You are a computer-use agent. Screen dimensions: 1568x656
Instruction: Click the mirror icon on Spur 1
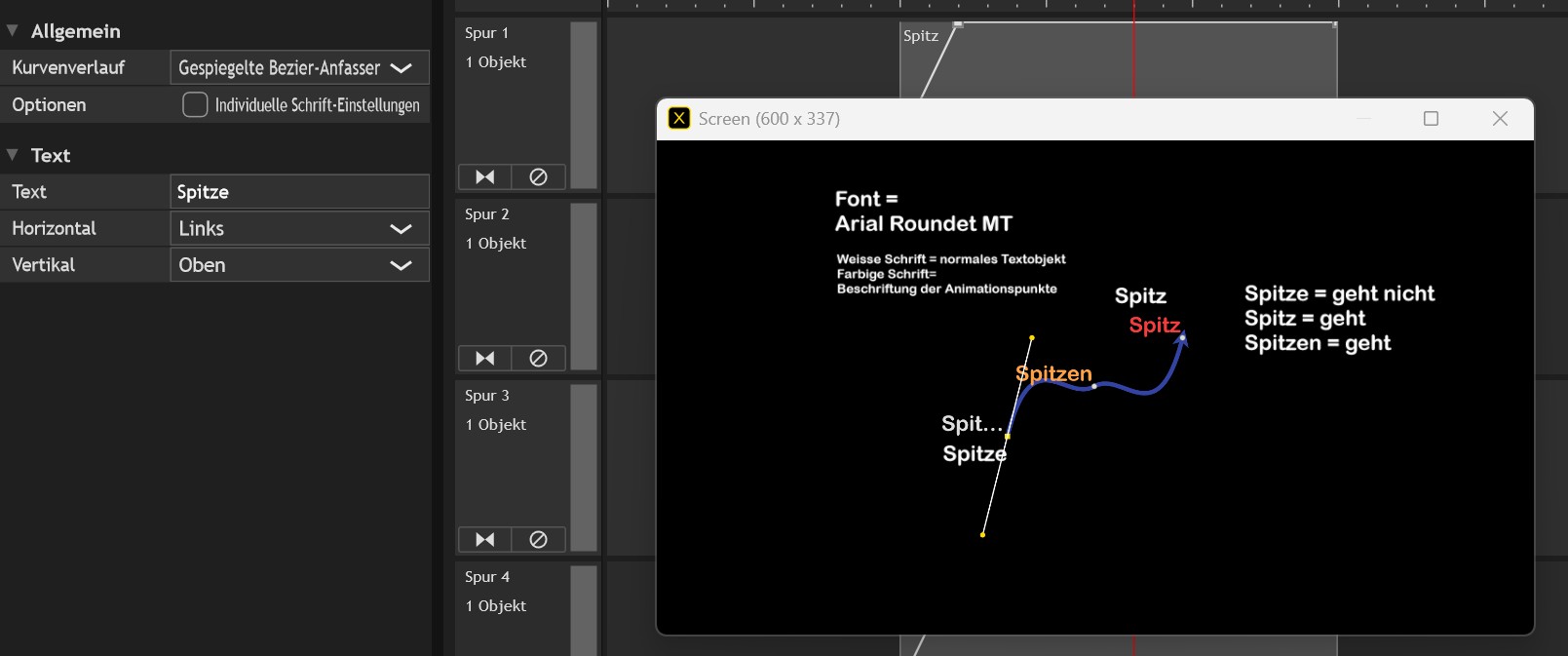485,176
